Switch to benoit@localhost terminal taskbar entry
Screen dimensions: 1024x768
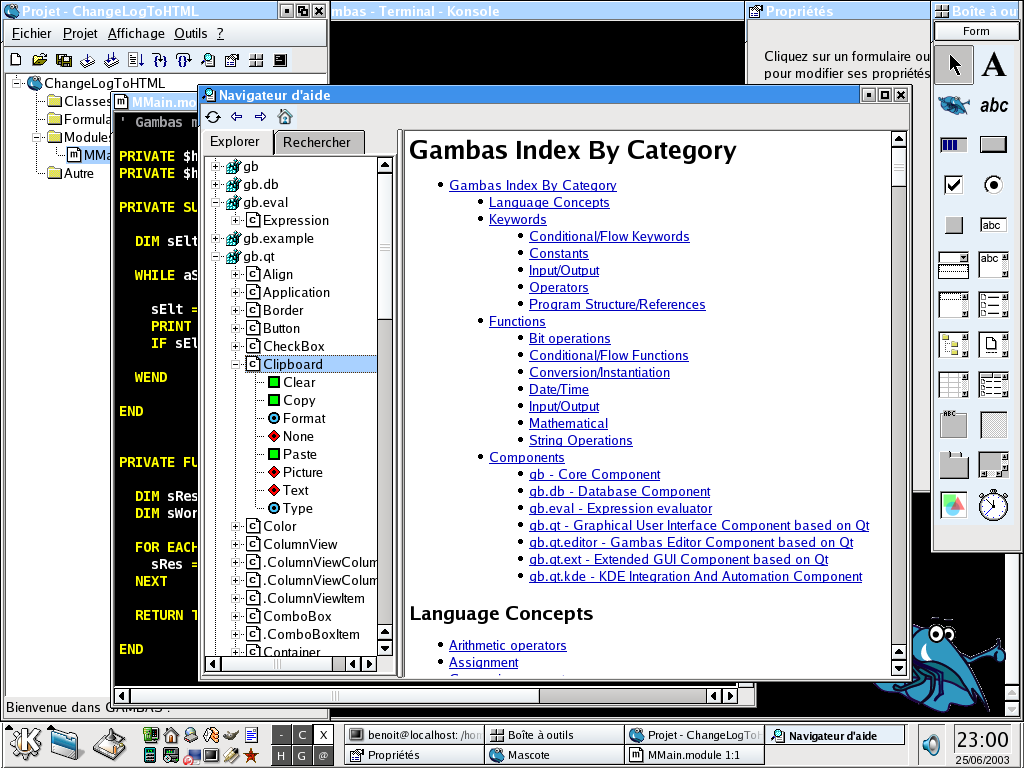[415, 735]
